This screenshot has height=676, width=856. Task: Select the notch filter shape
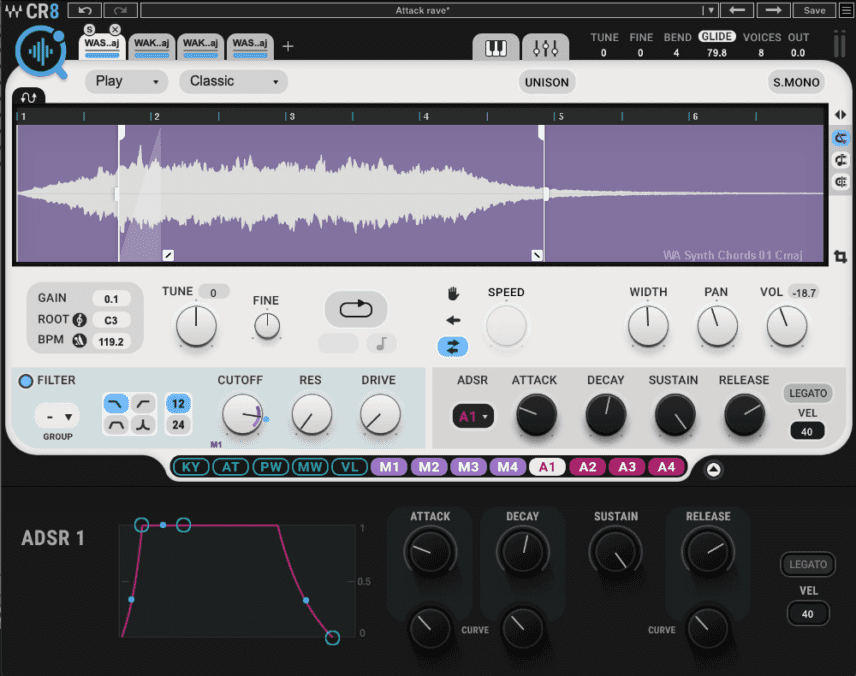(143, 425)
